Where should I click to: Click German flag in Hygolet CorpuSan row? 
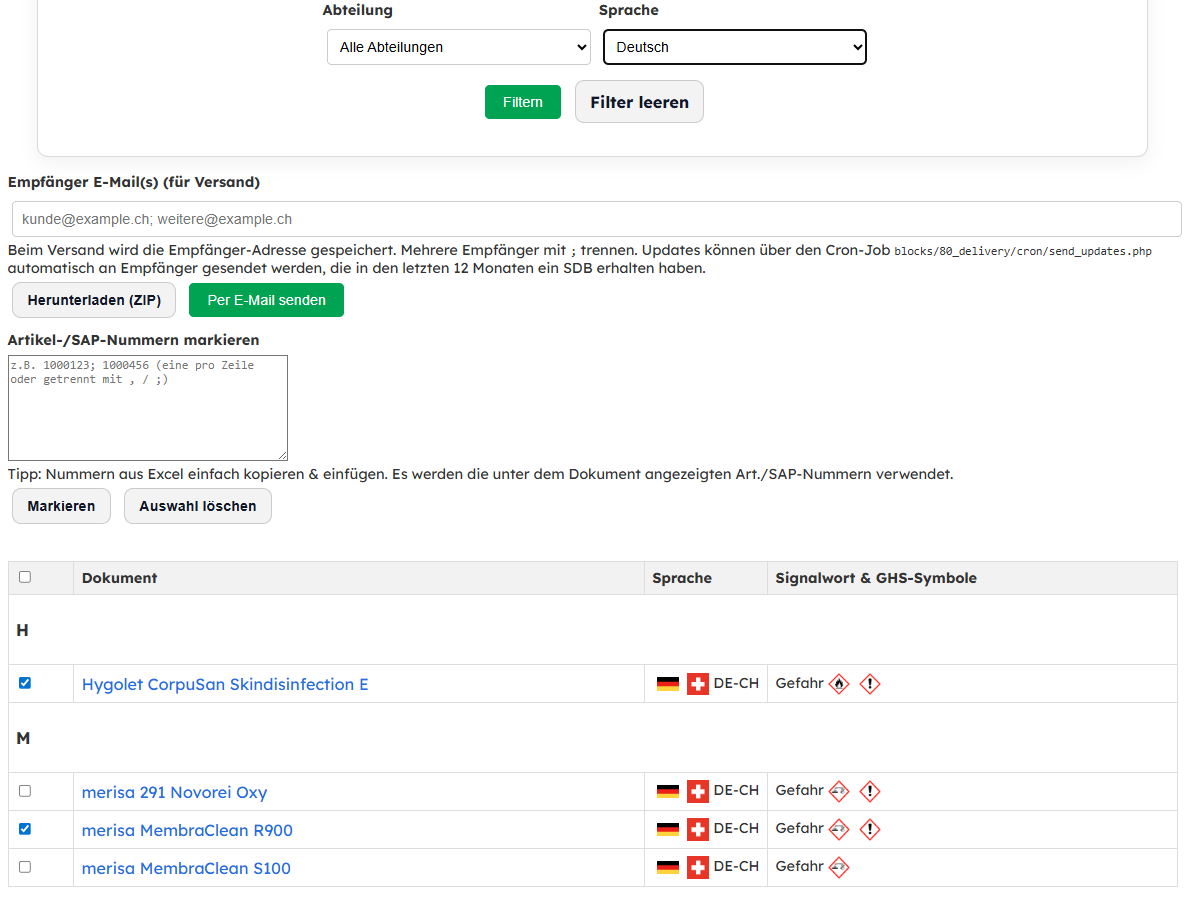pos(668,684)
